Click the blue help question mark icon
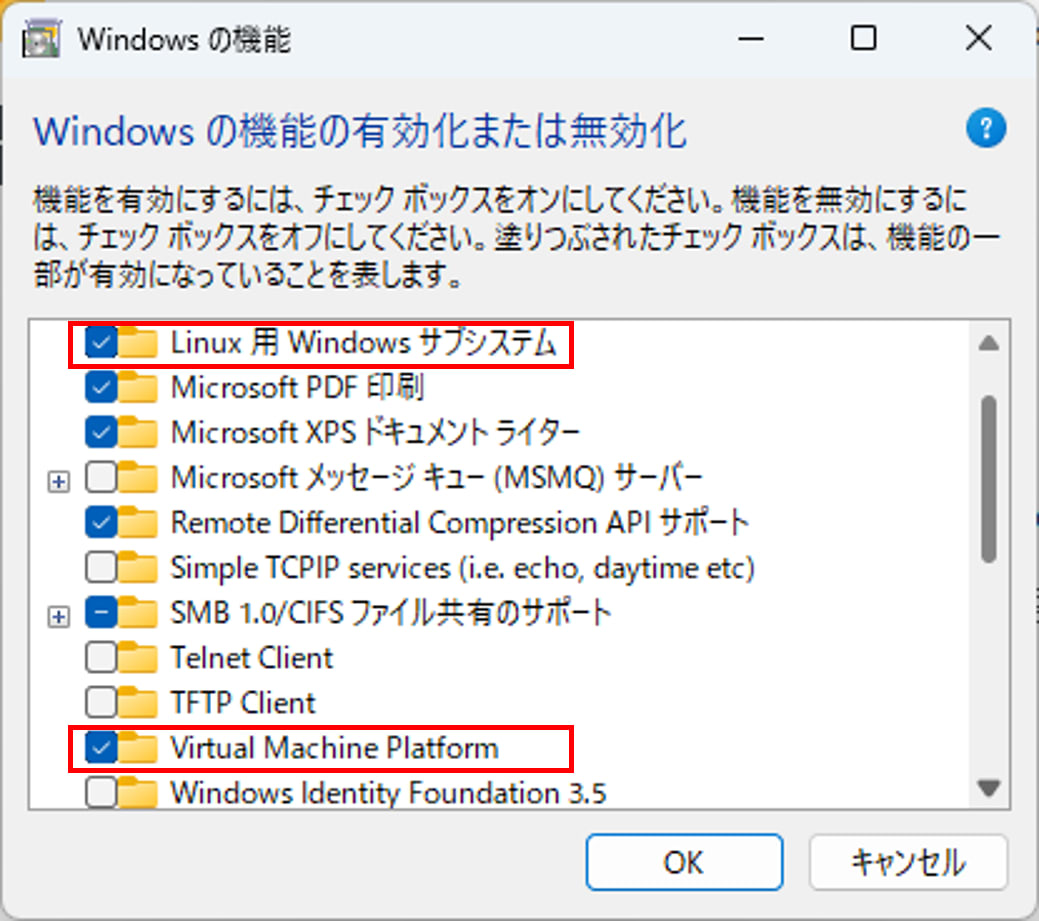Viewport: 1039px width, 921px height. click(x=985, y=128)
